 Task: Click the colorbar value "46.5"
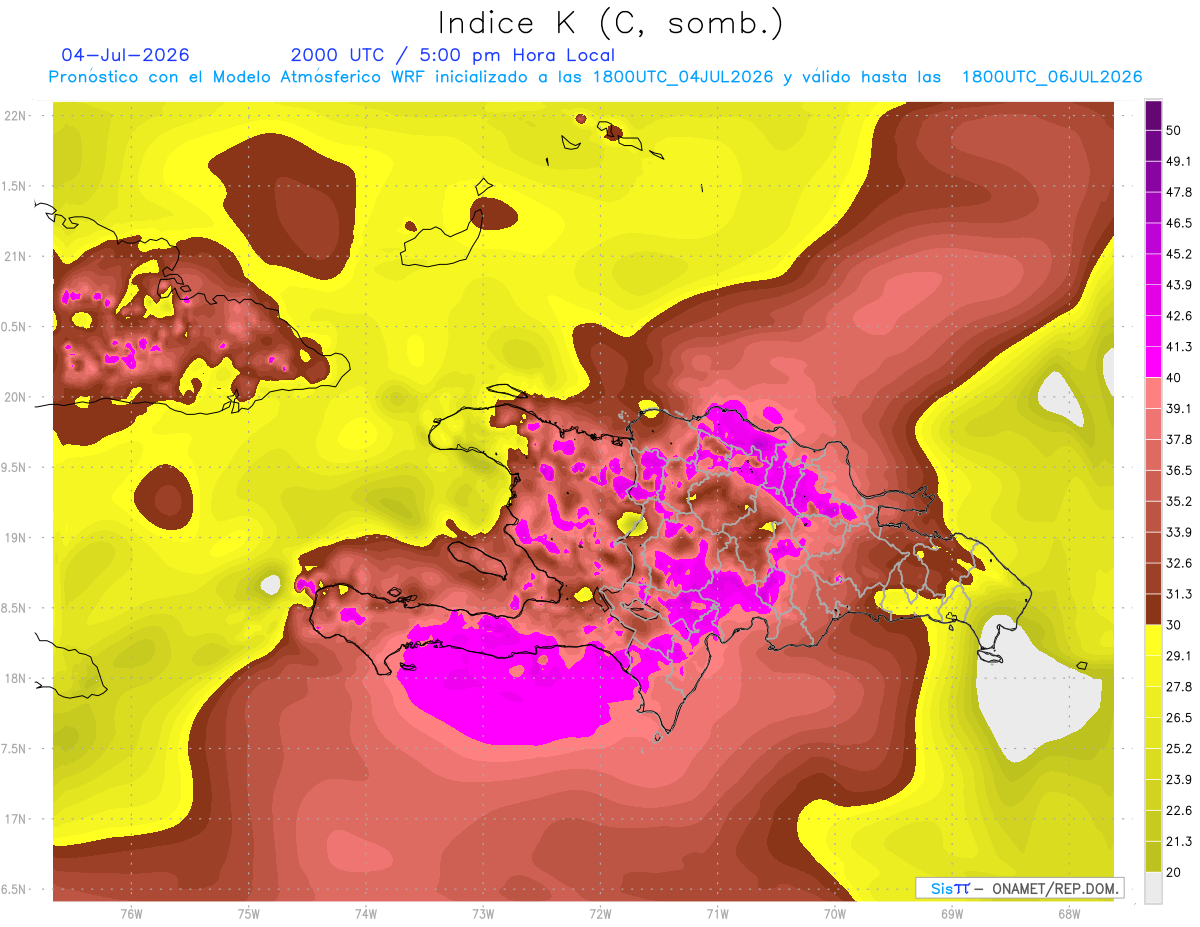(1180, 223)
